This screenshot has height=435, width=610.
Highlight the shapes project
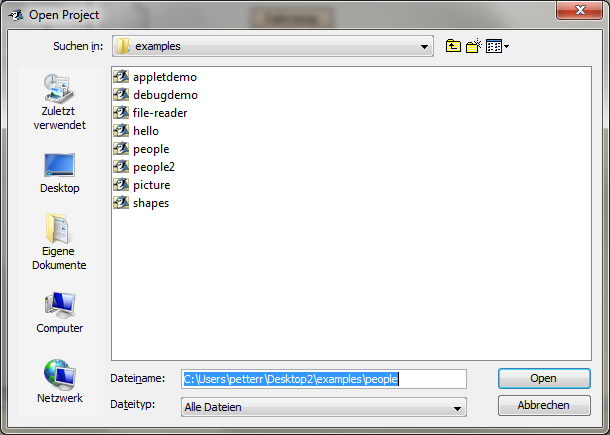[x=141, y=203]
